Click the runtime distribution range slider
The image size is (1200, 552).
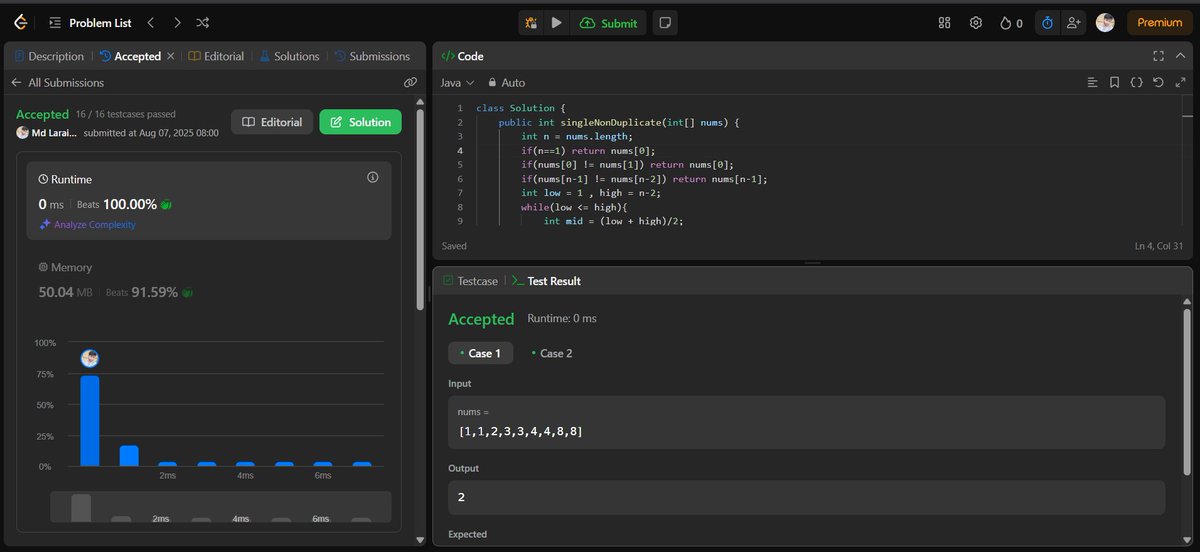[x=220, y=507]
